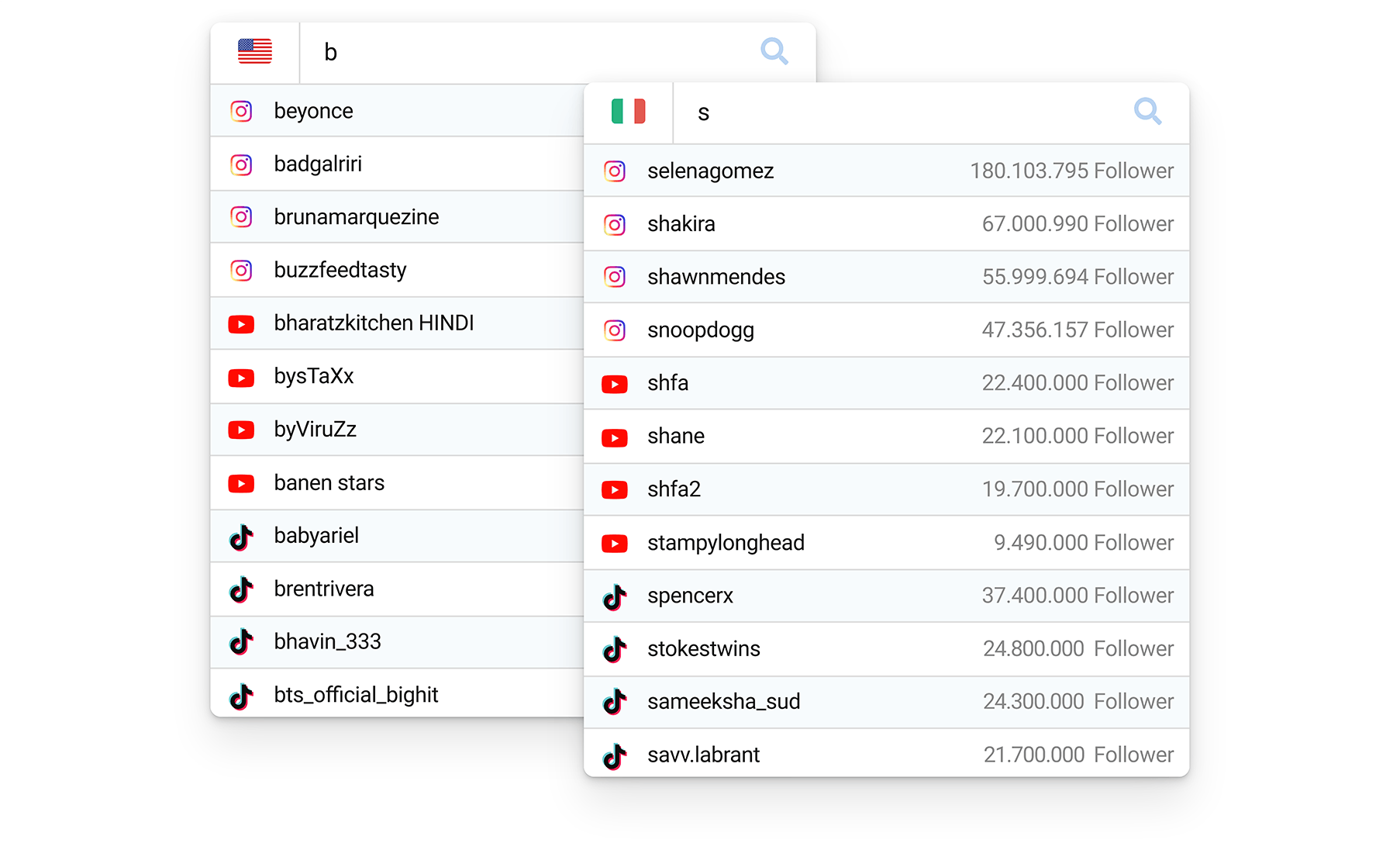Select the shakira suggestion
1400x850 pixels.
click(681, 224)
